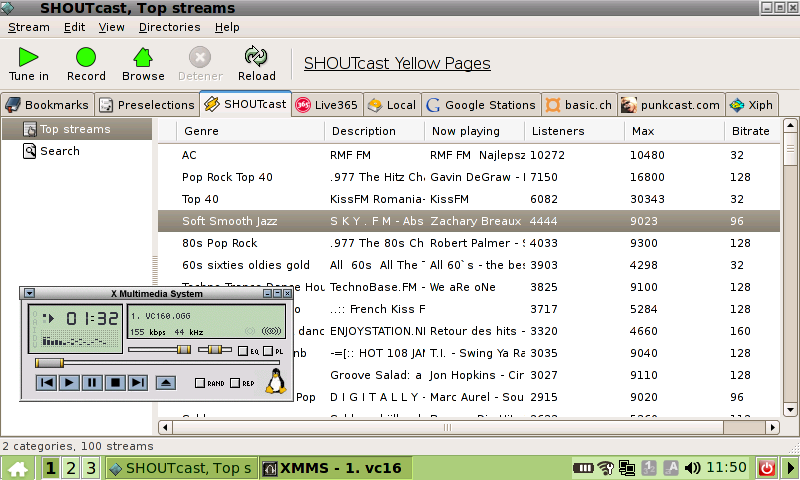Sort by the Max column header
800x480 pixels.
[x=674, y=131]
